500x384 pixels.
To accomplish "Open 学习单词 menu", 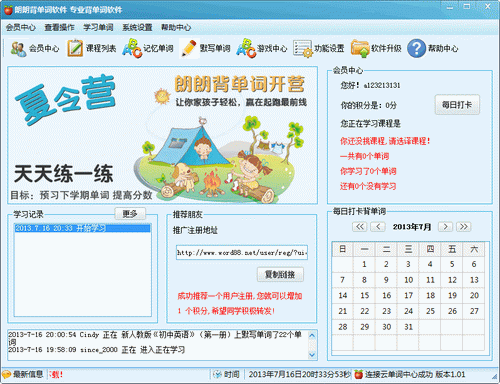I will pos(98,27).
